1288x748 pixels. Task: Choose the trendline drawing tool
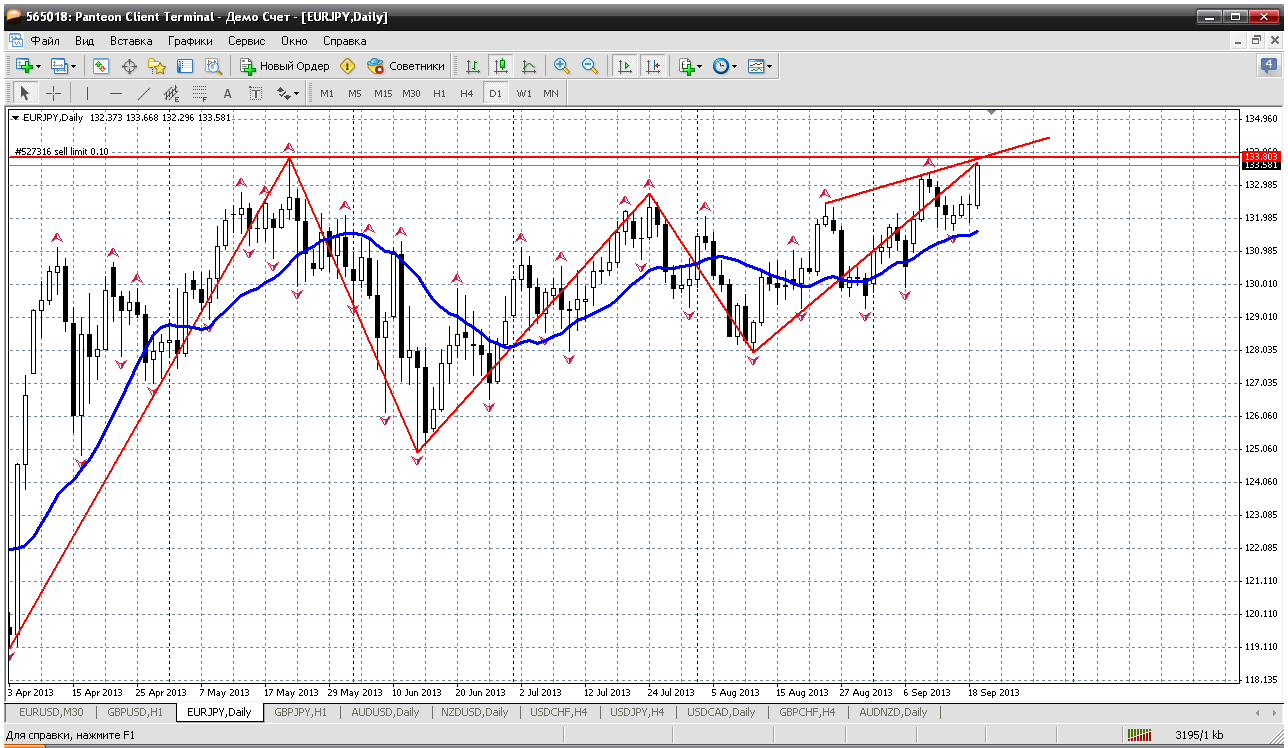tap(144, 93)
